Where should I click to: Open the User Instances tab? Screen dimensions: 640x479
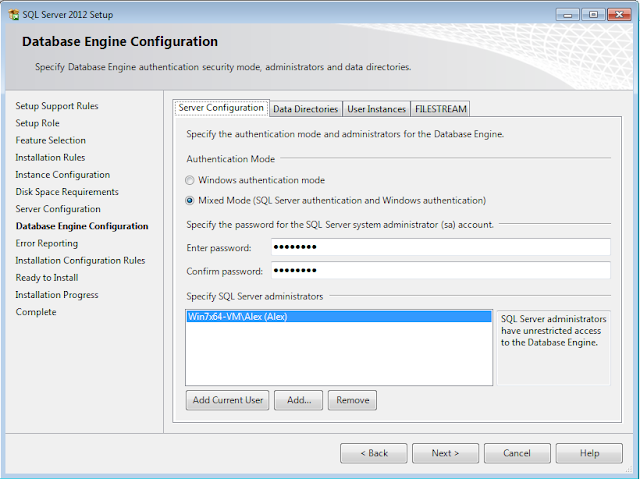click(x=376, y=109)
